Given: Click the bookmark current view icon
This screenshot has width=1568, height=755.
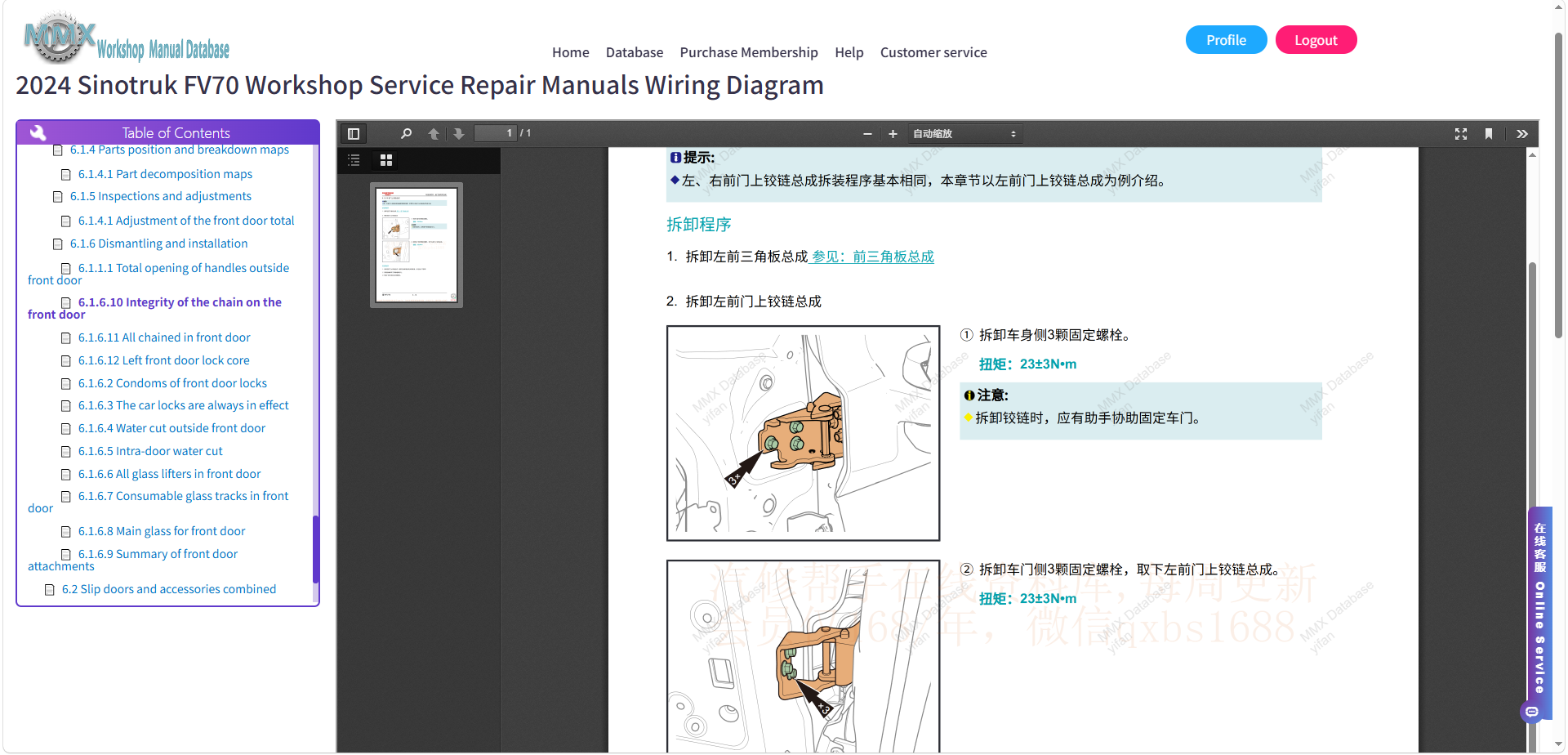Looking at the screenshot, I should click(1489, 133).
